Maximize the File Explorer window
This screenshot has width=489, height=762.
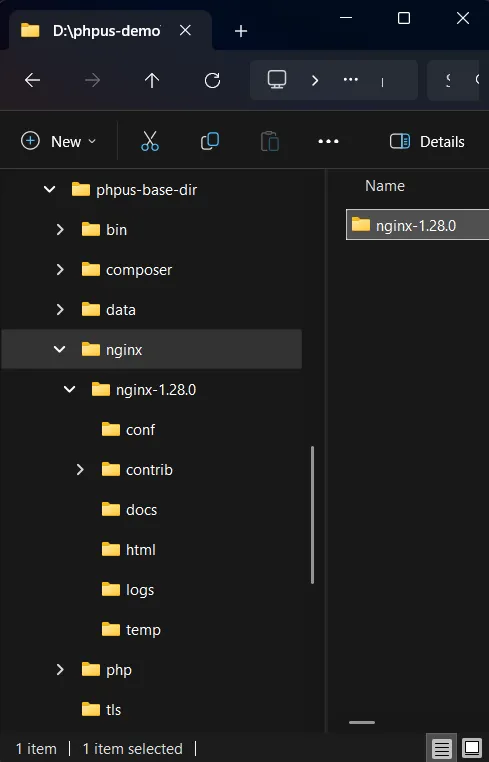[x=404, y=18]
